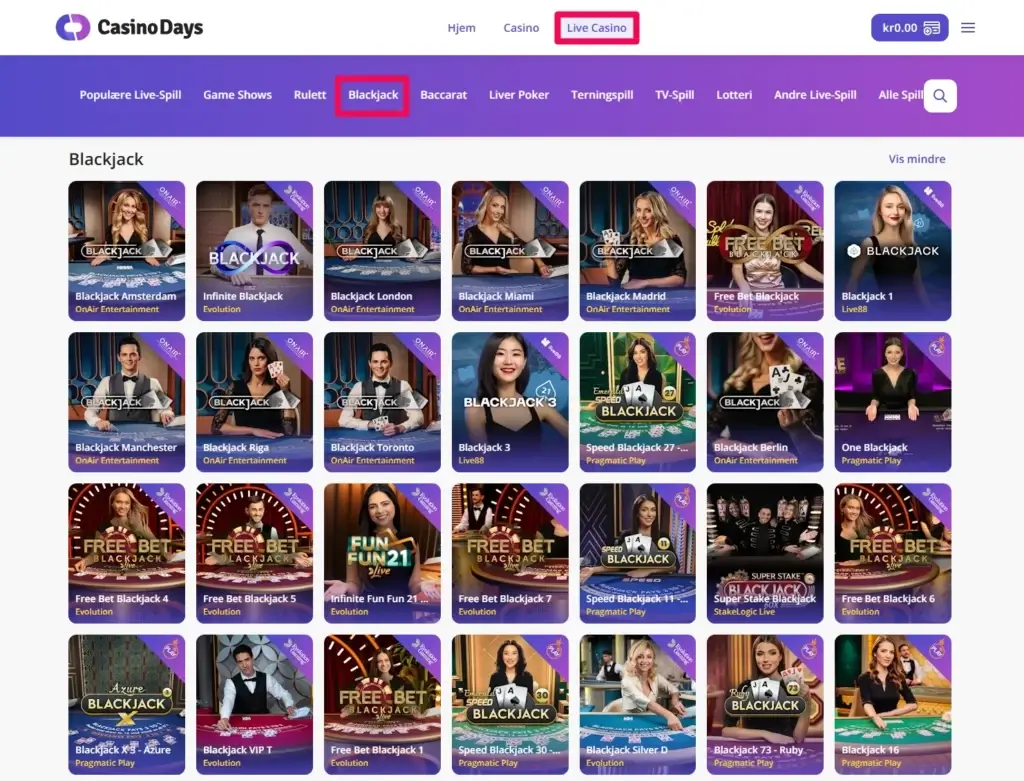Open the Blackjack Berlin table

pos(765,402)
